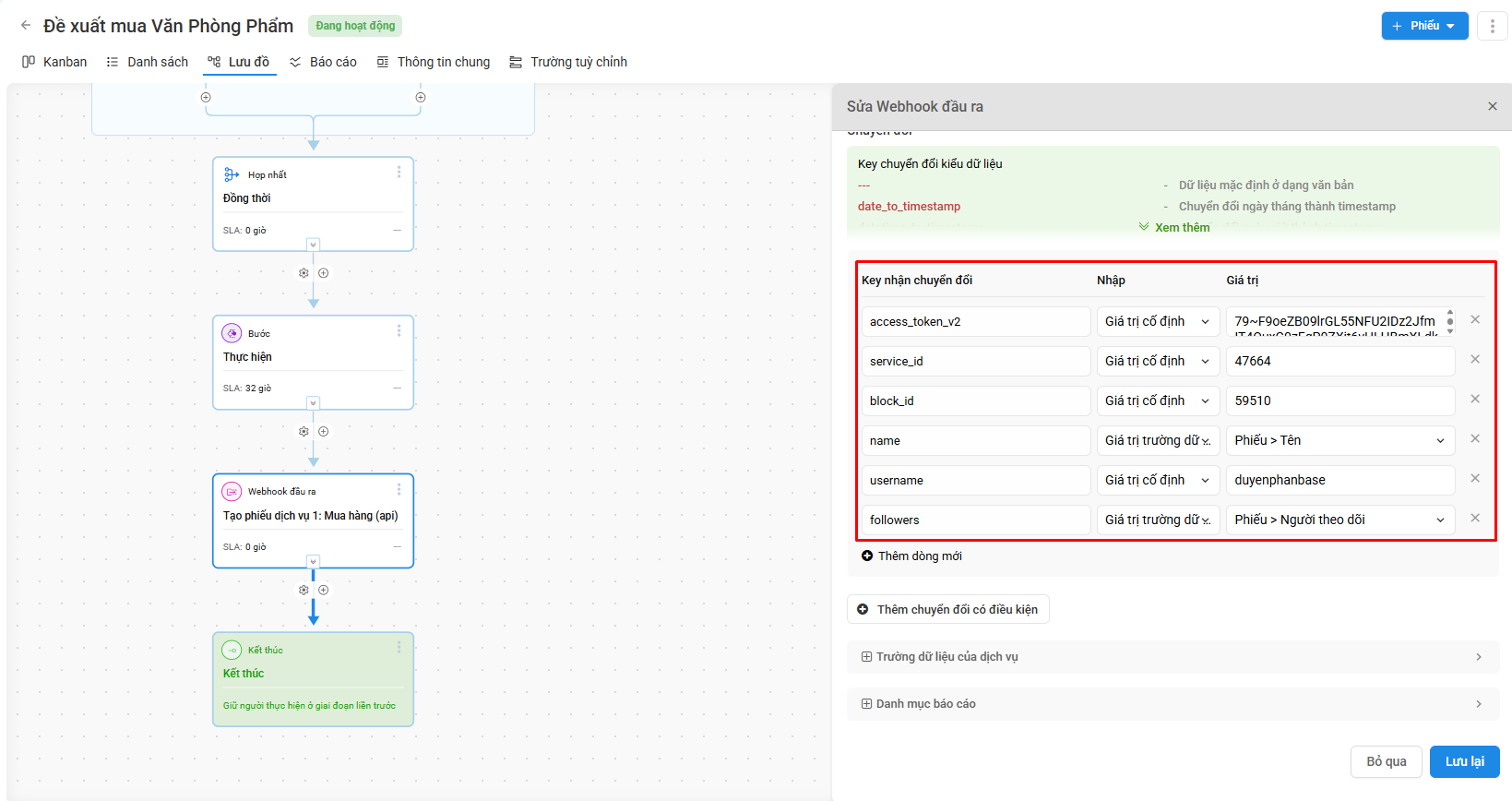Add step with plus below Webhook node
Image resolution: width=1512 pixels, height=801 pixels.
click(x=324, y=590)
